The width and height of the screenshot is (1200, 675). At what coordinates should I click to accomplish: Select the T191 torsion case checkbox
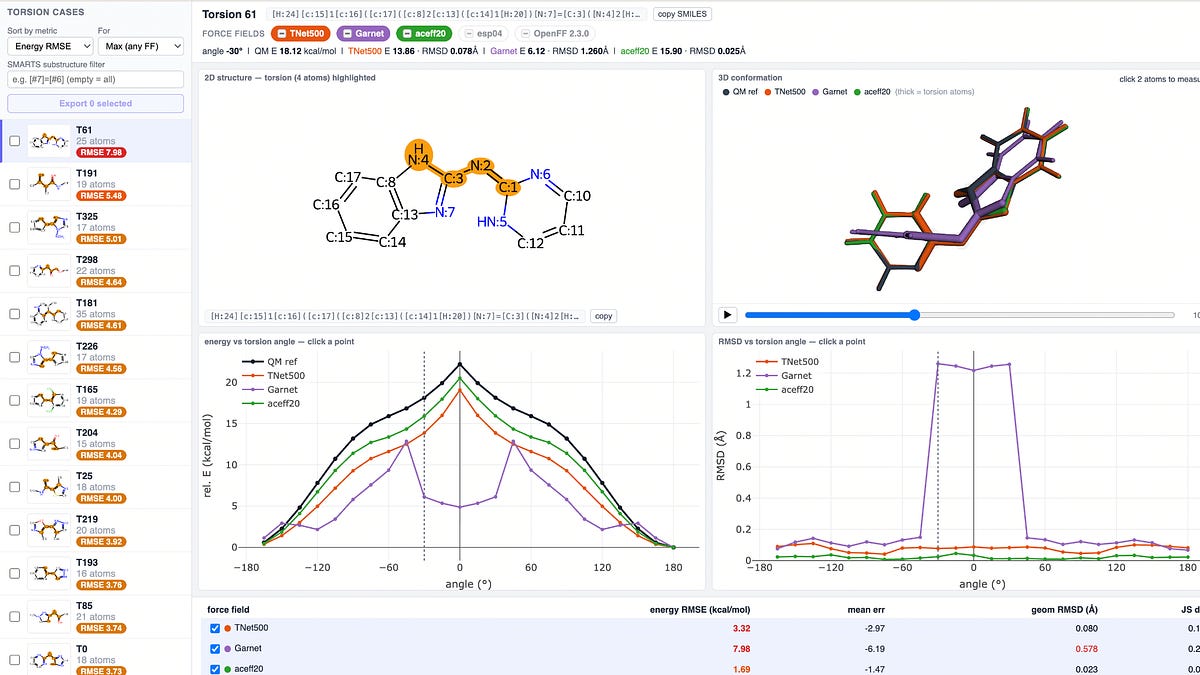click(14, 184)
